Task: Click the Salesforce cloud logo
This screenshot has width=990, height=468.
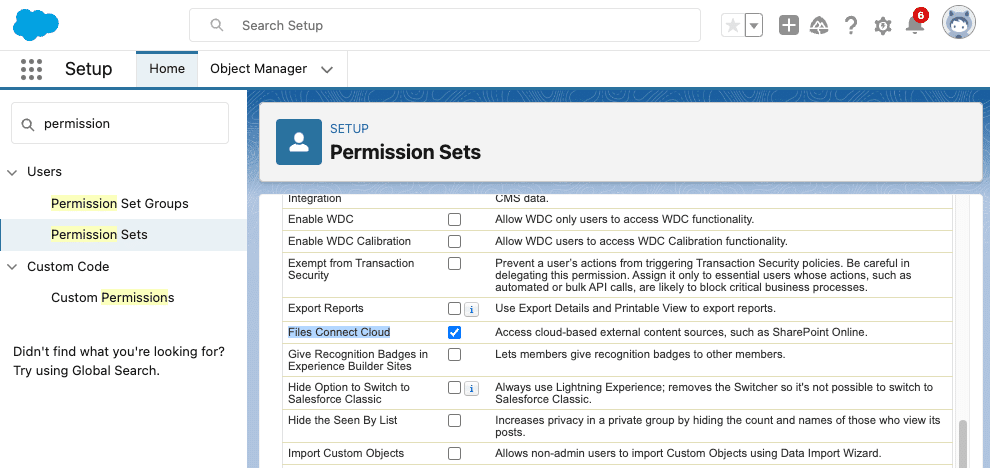Action: point(36,25)
